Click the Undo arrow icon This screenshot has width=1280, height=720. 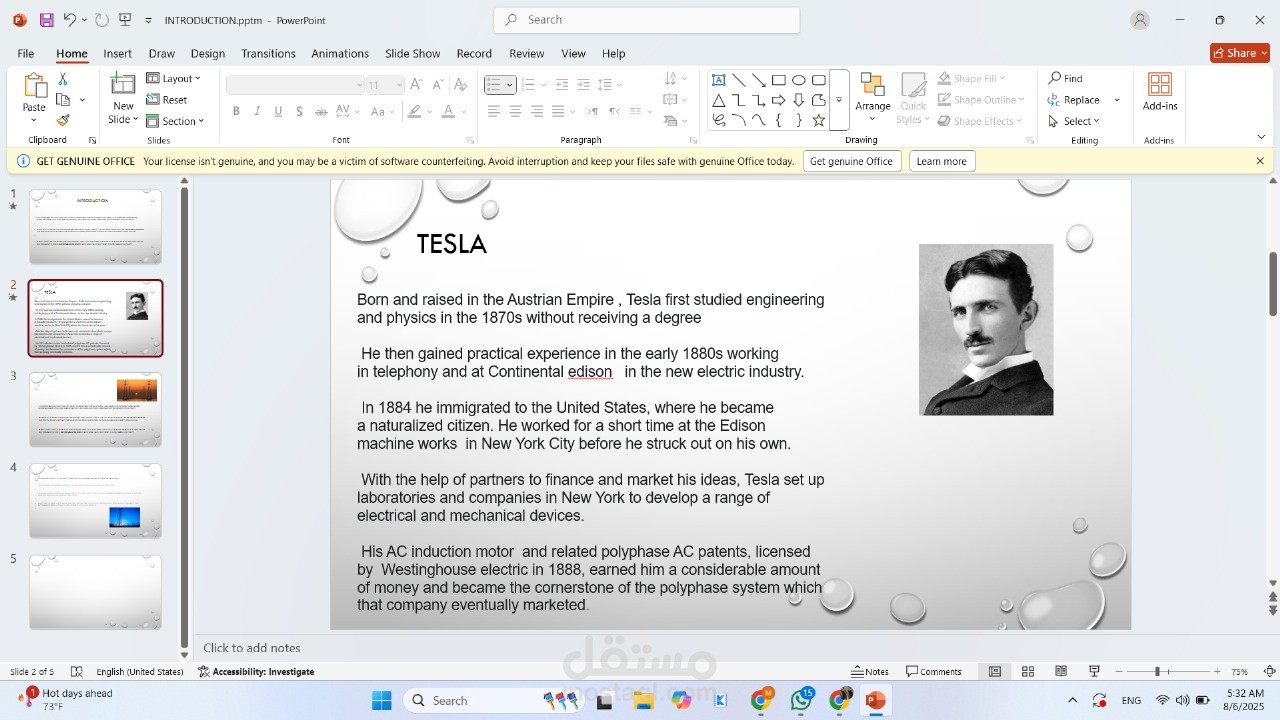69,20
